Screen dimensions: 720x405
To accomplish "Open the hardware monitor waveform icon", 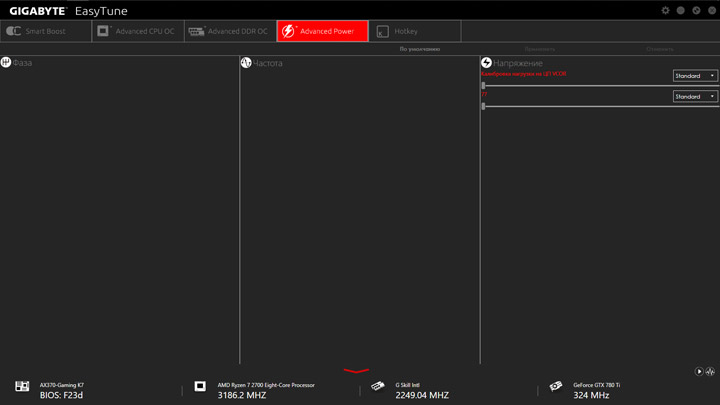I will 710,371.
